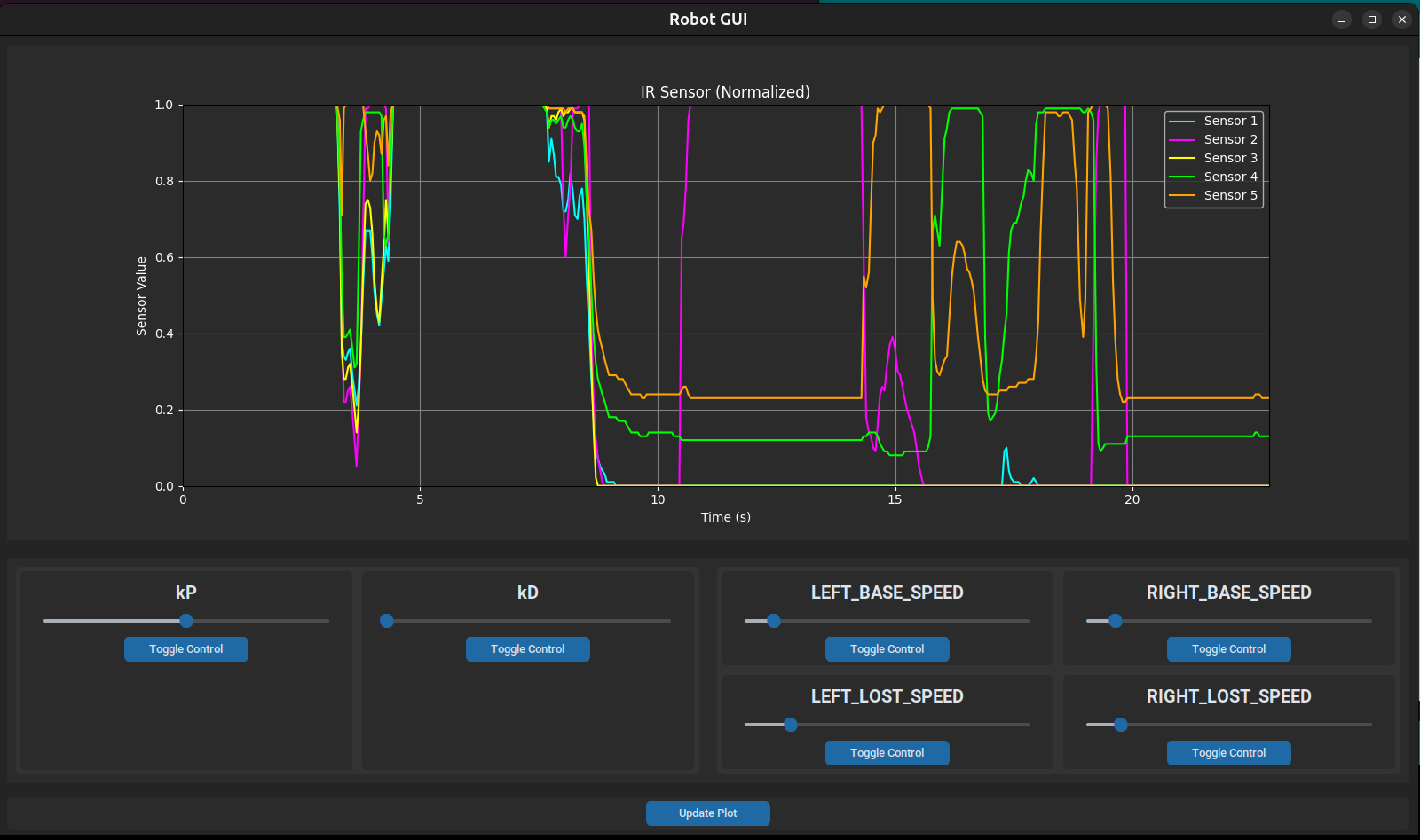Toggle Control under RIGHT_BASE_SPEED
This screenshot has height=840, width=1420.
point(1227,648)
